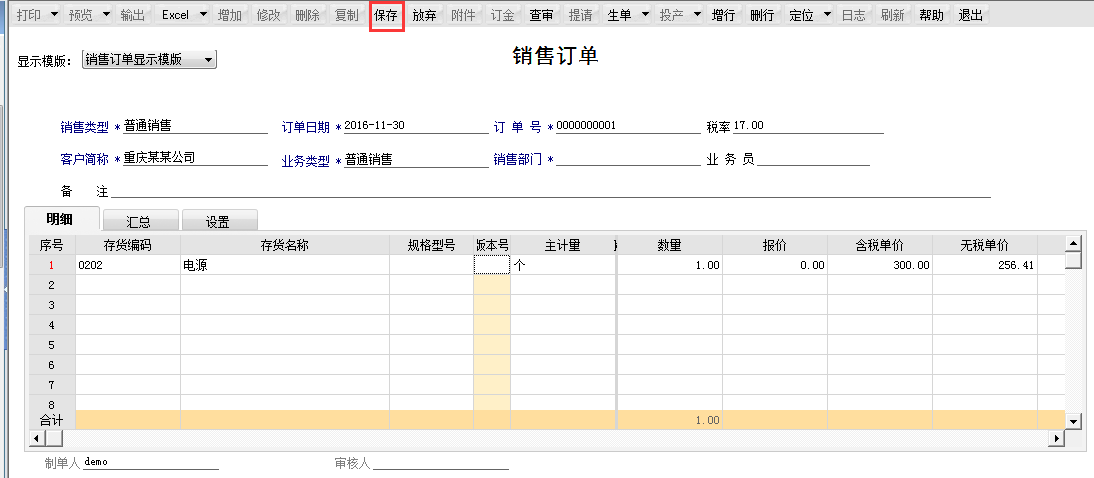Expand the 定位 locate dropdown arrow

click(827, 16)
